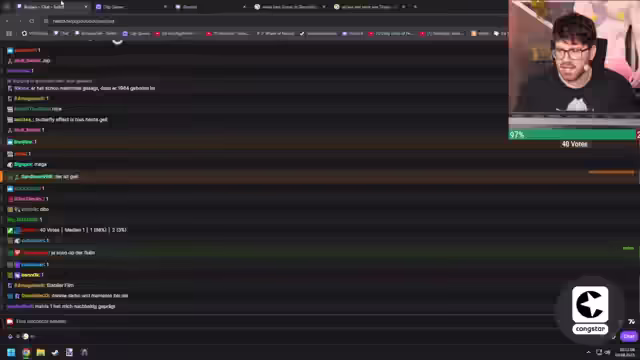
Task: Open Google Chrome from taskbar
Action: [x=26, y=352]
